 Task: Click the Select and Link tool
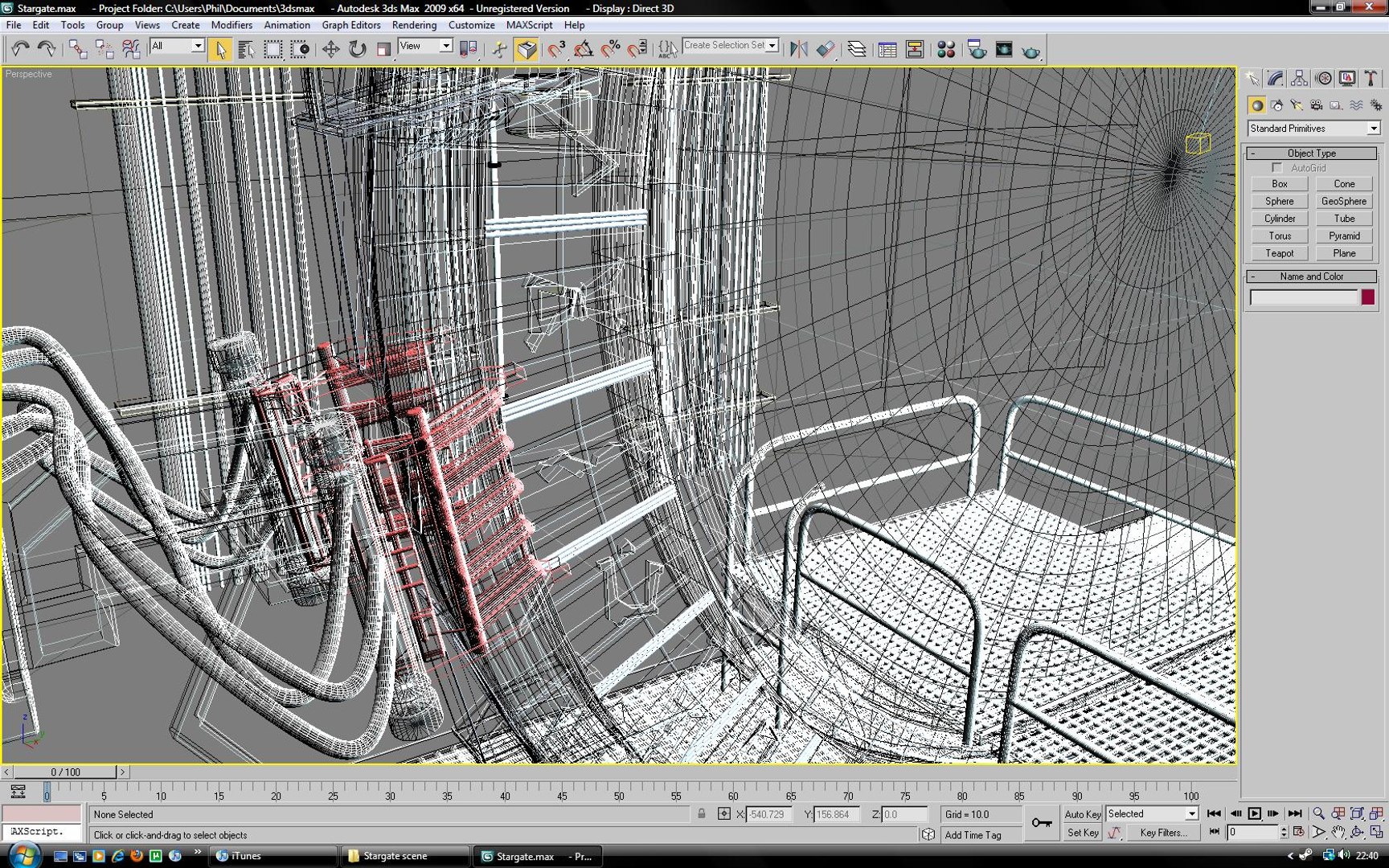77,49
